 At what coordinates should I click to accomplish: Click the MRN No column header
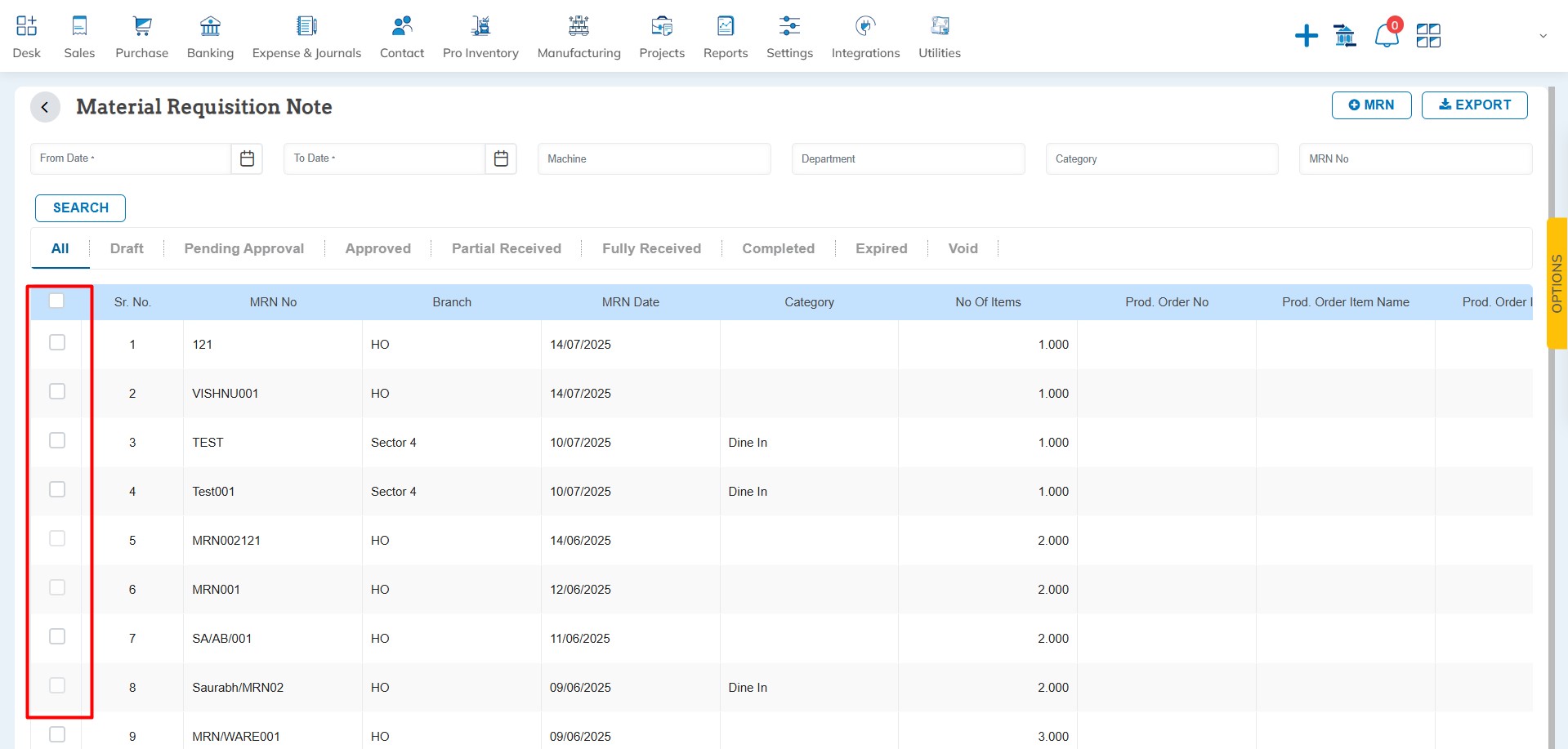click(x=273, y=302)
